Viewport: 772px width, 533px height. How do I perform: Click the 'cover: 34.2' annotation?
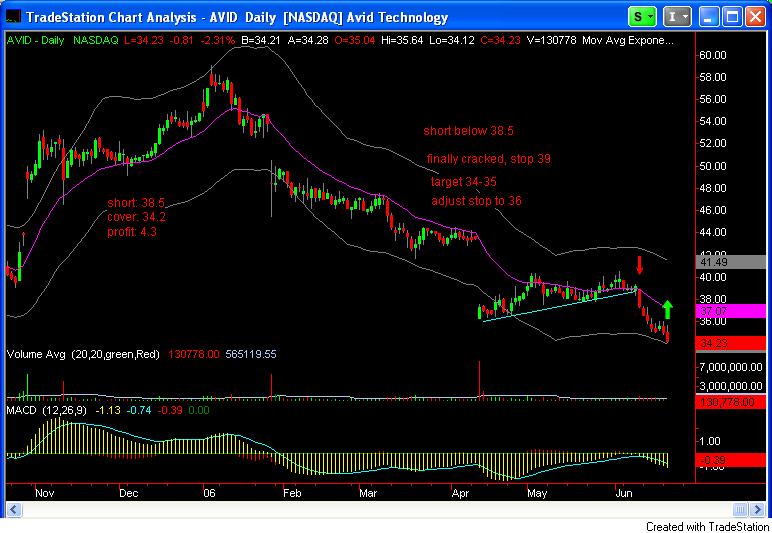tap(136, 217)
